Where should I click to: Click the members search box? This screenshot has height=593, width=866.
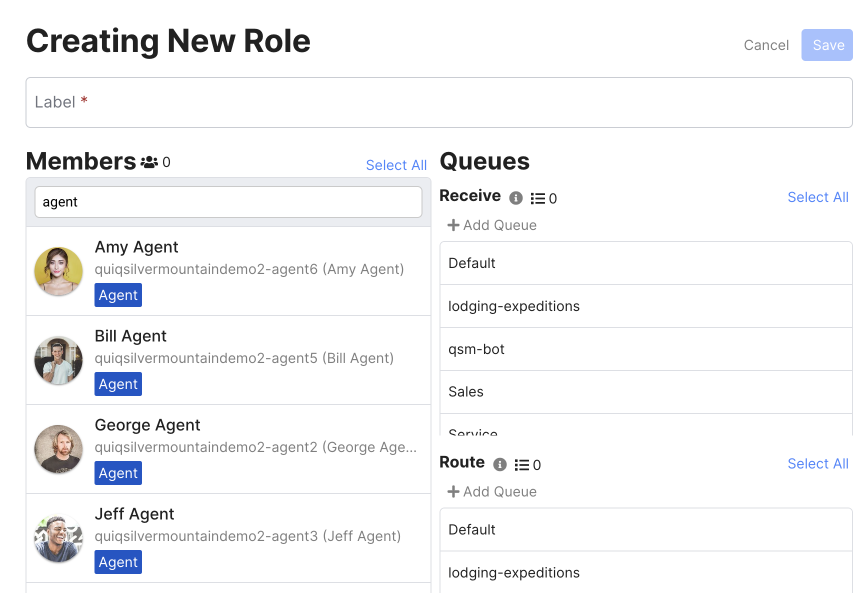[x=228, y=202]
